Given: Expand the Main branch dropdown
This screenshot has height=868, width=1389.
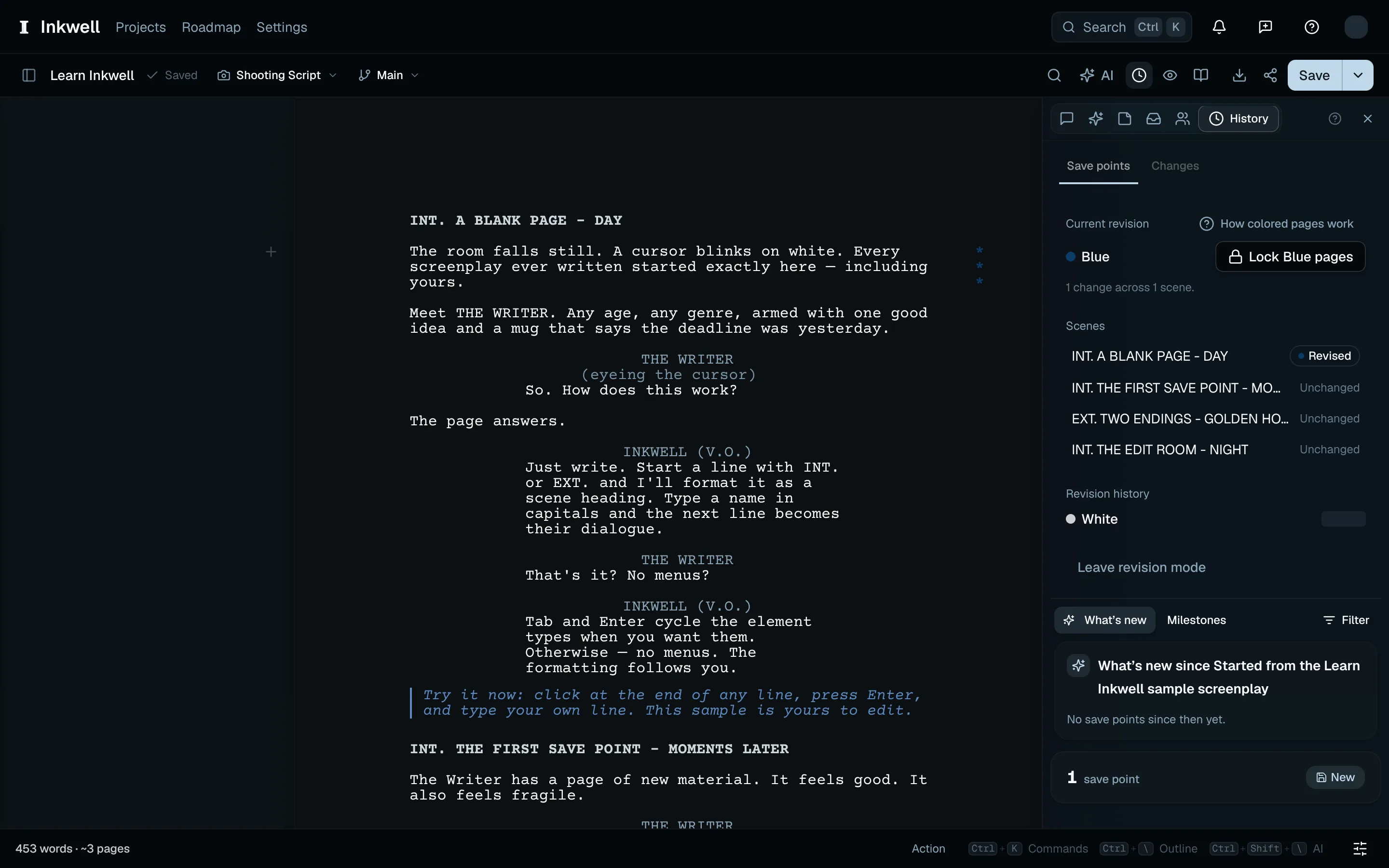Looking at the screenshot, I should 389,75.
